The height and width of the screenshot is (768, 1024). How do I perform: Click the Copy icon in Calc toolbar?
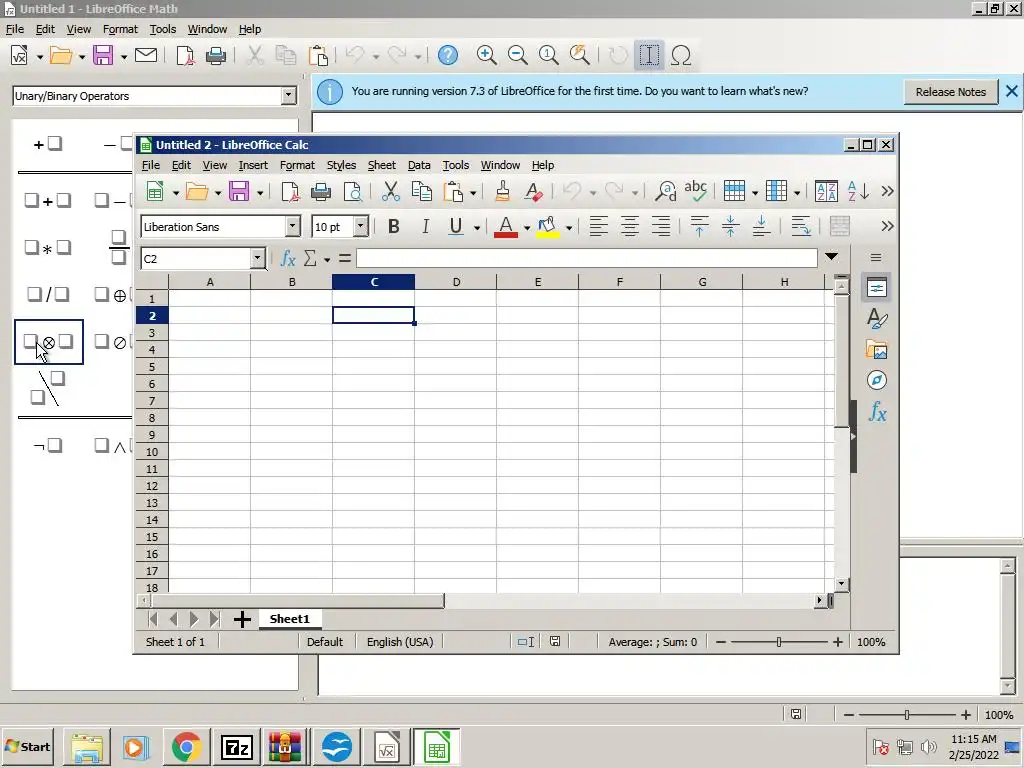pos(422,191)
